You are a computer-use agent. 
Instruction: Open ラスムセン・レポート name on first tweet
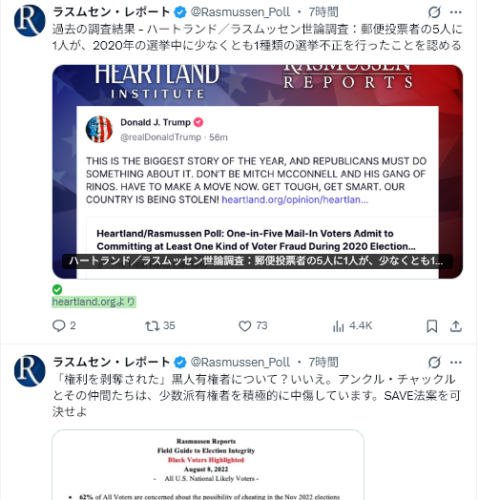click(x=112, y=12)
